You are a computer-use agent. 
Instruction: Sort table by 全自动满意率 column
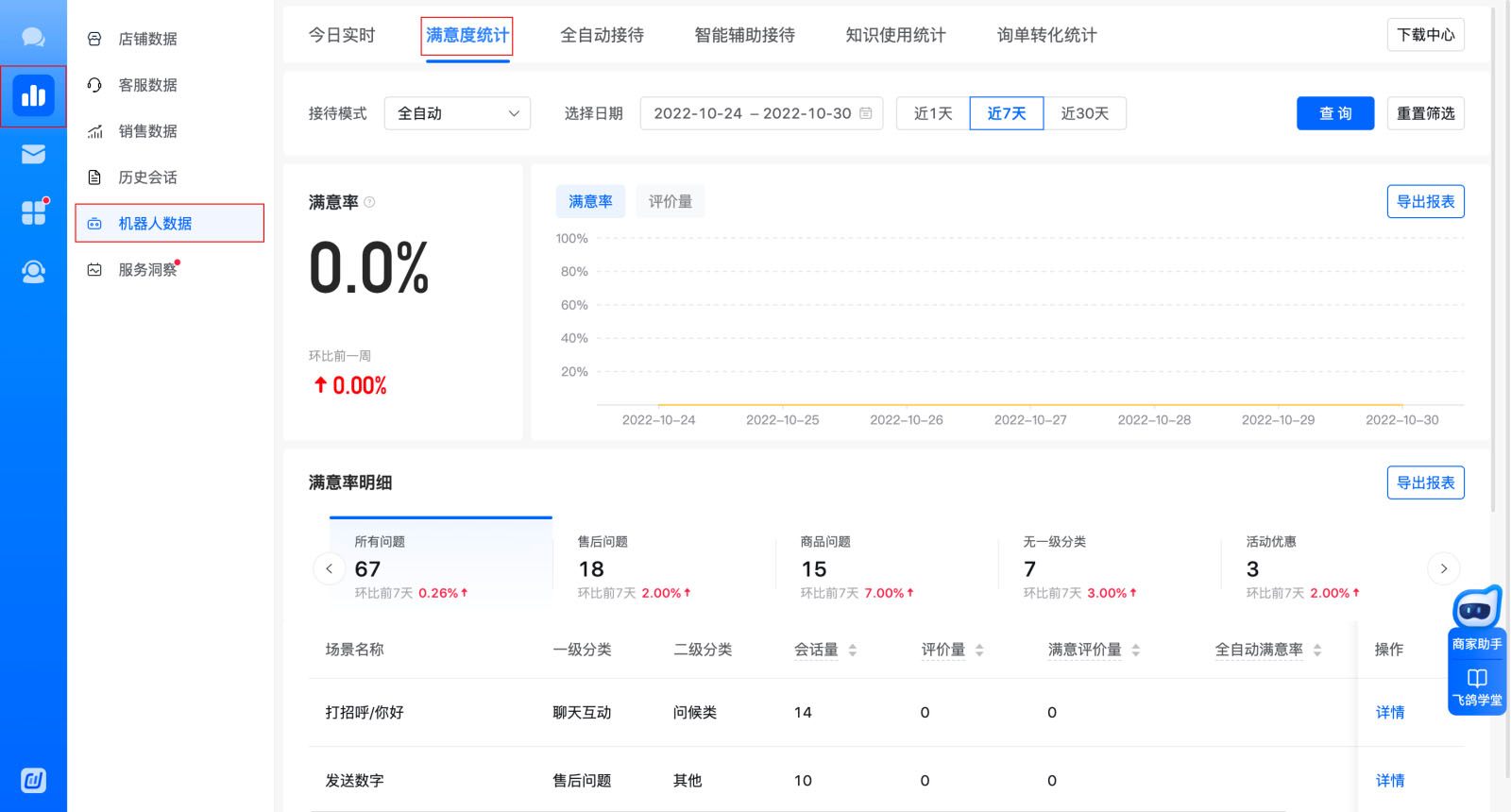(x=1316, y=650)
